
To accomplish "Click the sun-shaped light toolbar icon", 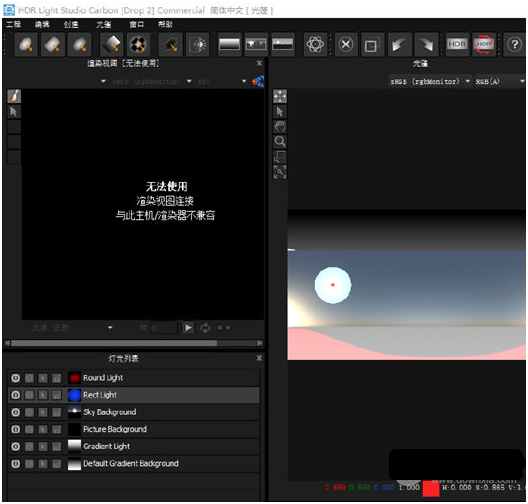I will [x=198, y=44].
